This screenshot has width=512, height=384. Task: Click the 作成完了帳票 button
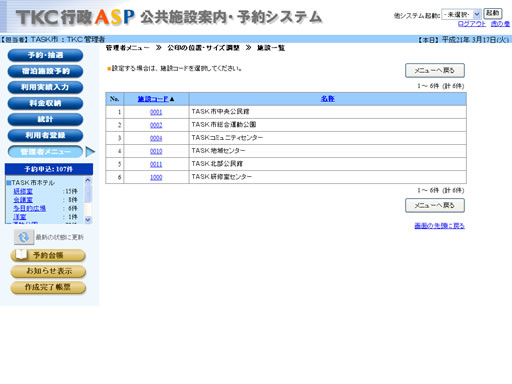48,287
